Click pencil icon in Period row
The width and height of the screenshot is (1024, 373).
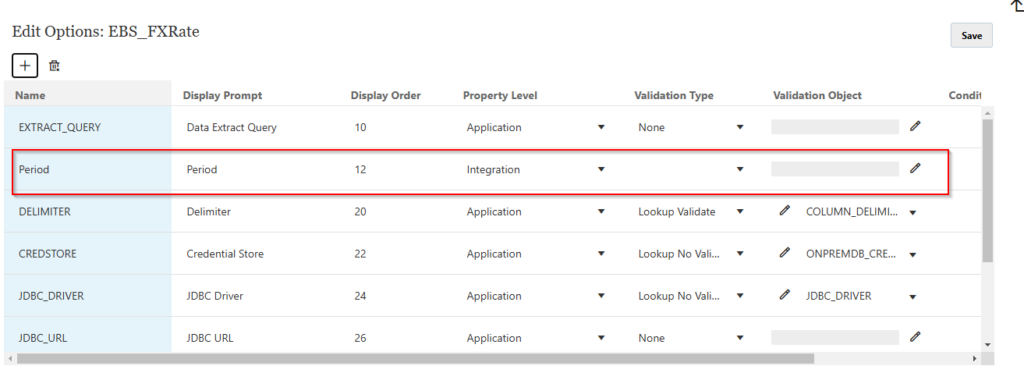916,169
